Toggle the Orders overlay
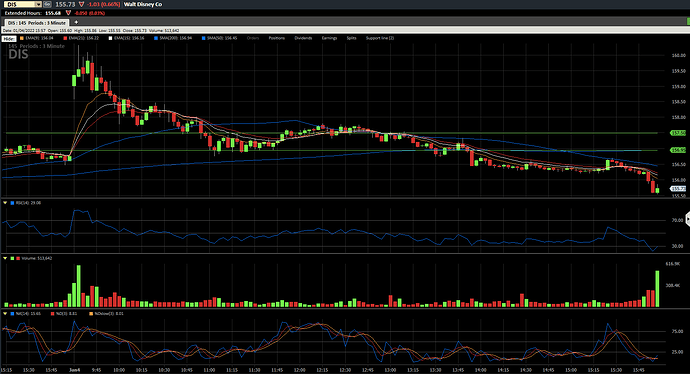The width and height of the screenshot is (690, 374). click(253, 38)
